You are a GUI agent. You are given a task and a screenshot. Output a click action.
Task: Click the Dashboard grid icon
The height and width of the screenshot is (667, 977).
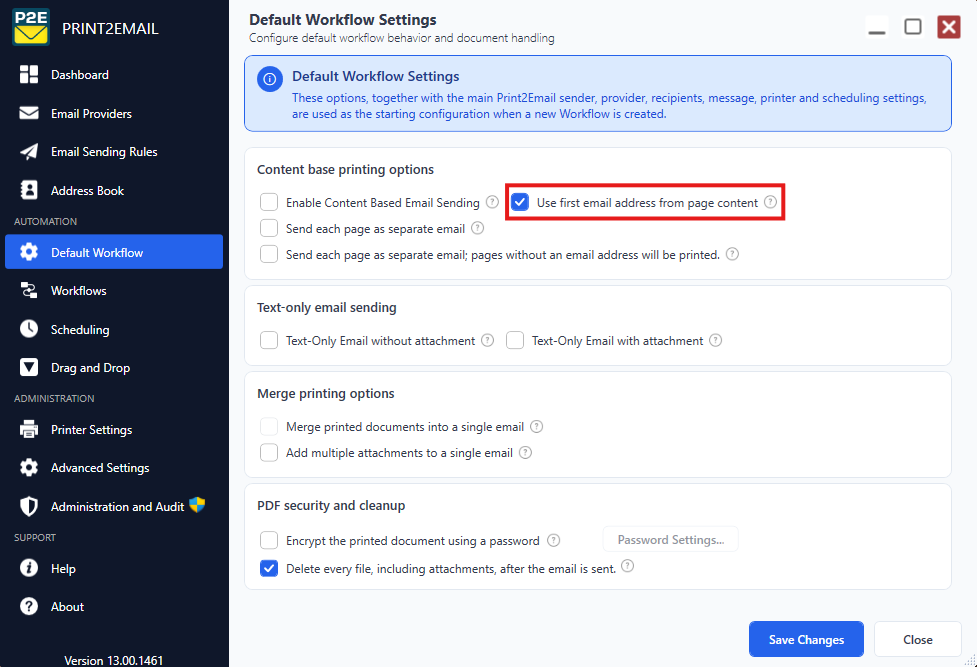tap(29, 74)
